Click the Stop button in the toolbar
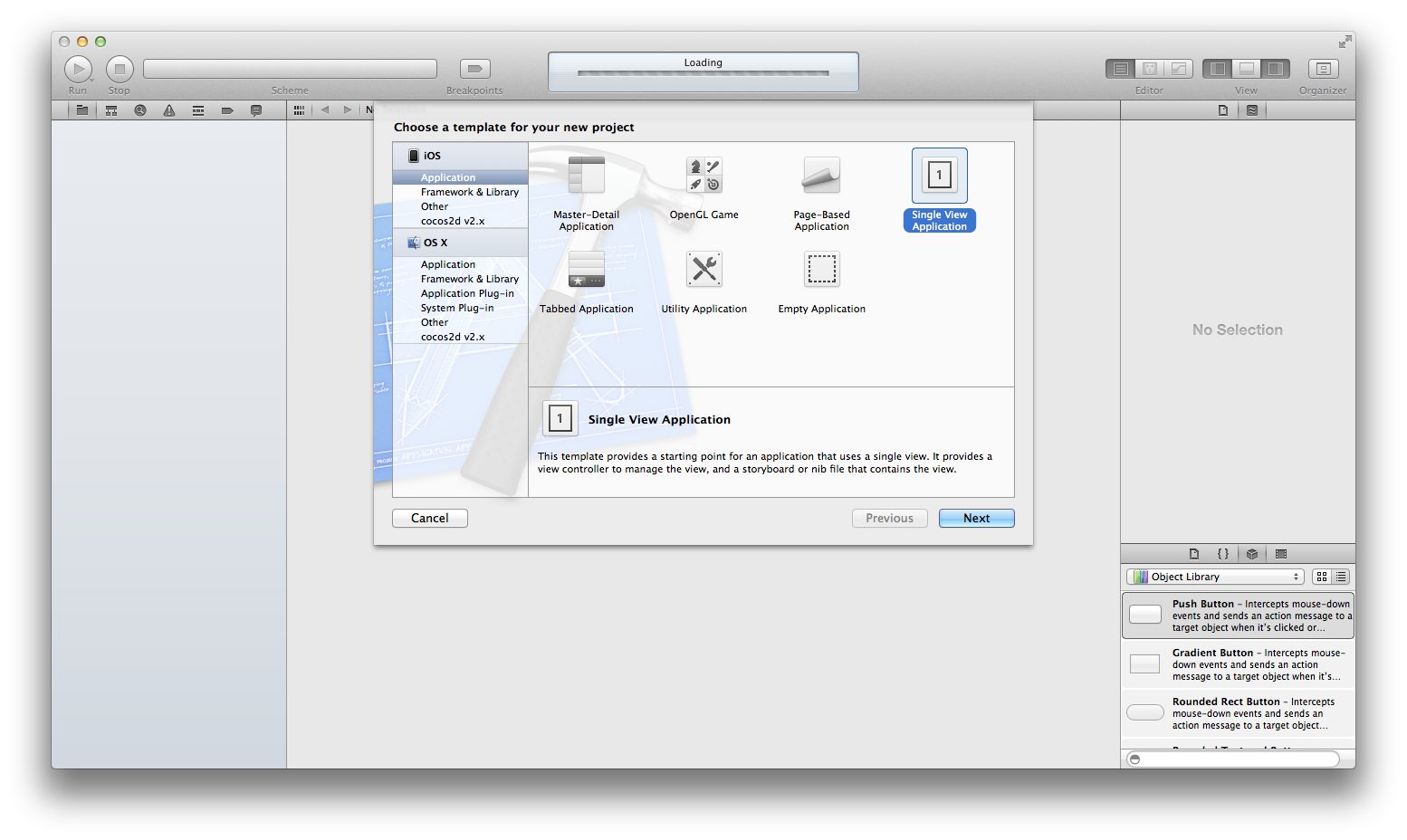This screenshot has height=840, width=1407. [120, 69]
